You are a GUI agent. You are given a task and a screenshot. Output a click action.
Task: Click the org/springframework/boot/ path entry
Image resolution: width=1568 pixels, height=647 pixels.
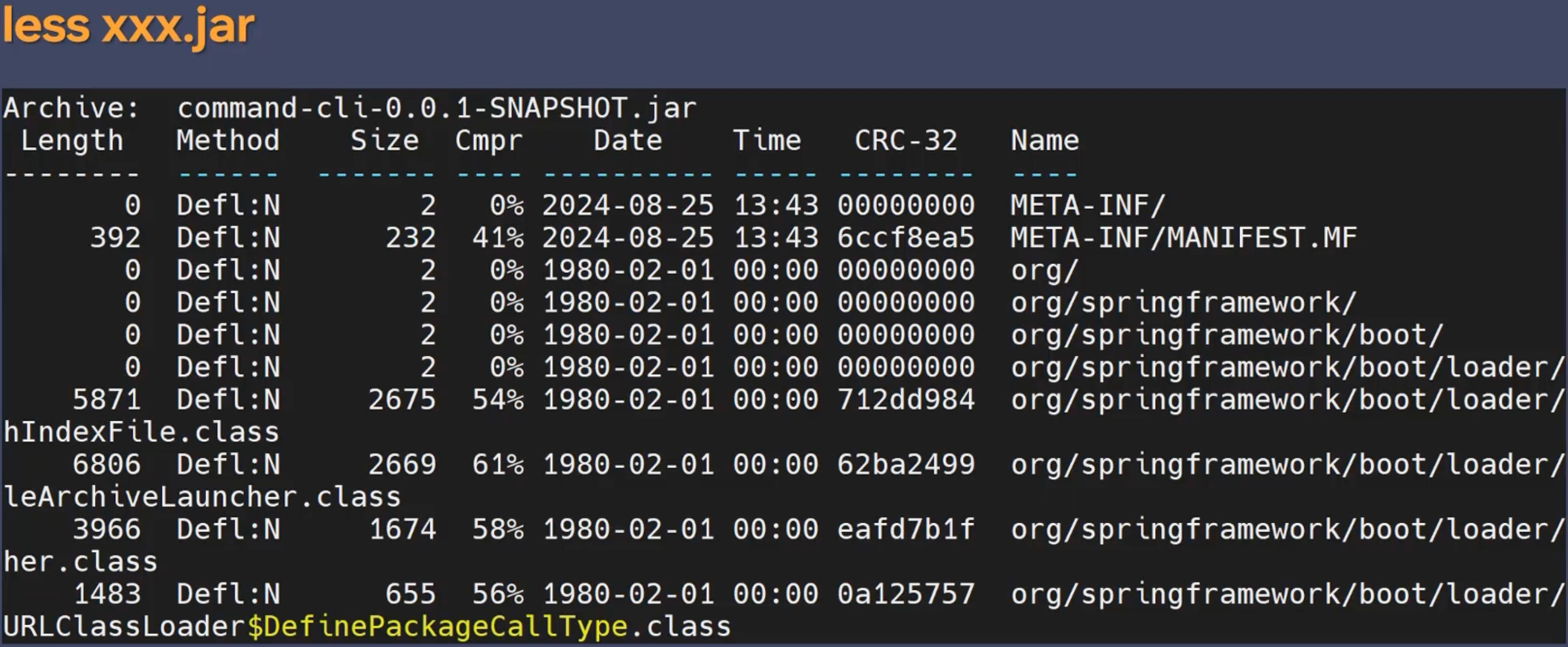click(1227, 335)
